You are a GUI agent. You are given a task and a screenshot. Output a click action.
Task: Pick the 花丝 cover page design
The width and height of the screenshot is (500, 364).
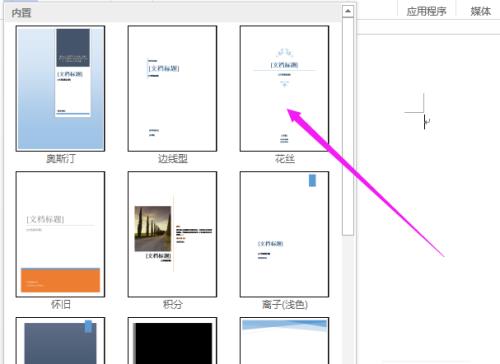pos(284,88)
